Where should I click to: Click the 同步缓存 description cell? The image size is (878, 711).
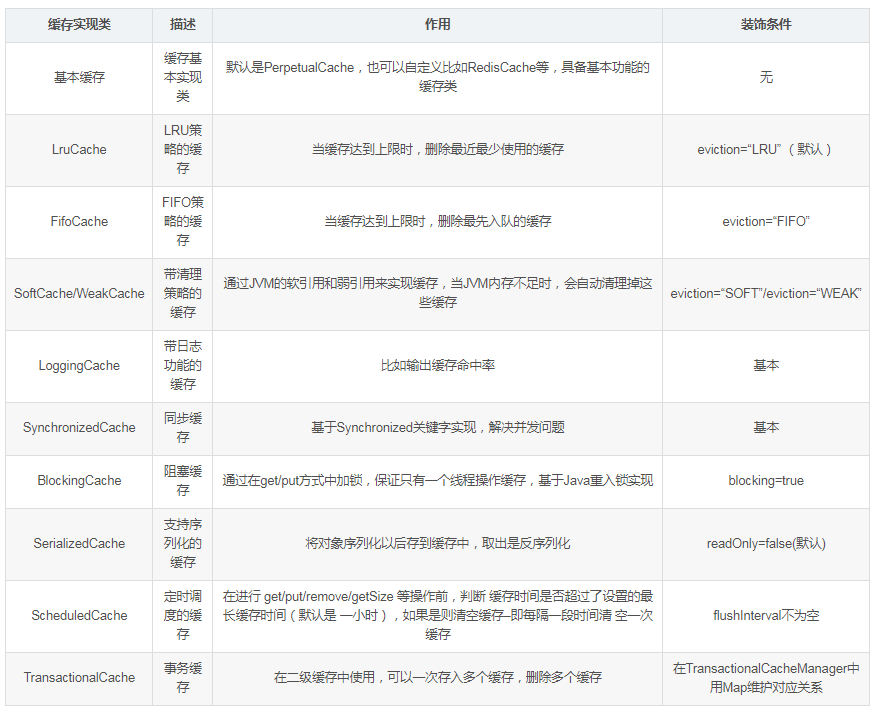click(183, 428)
